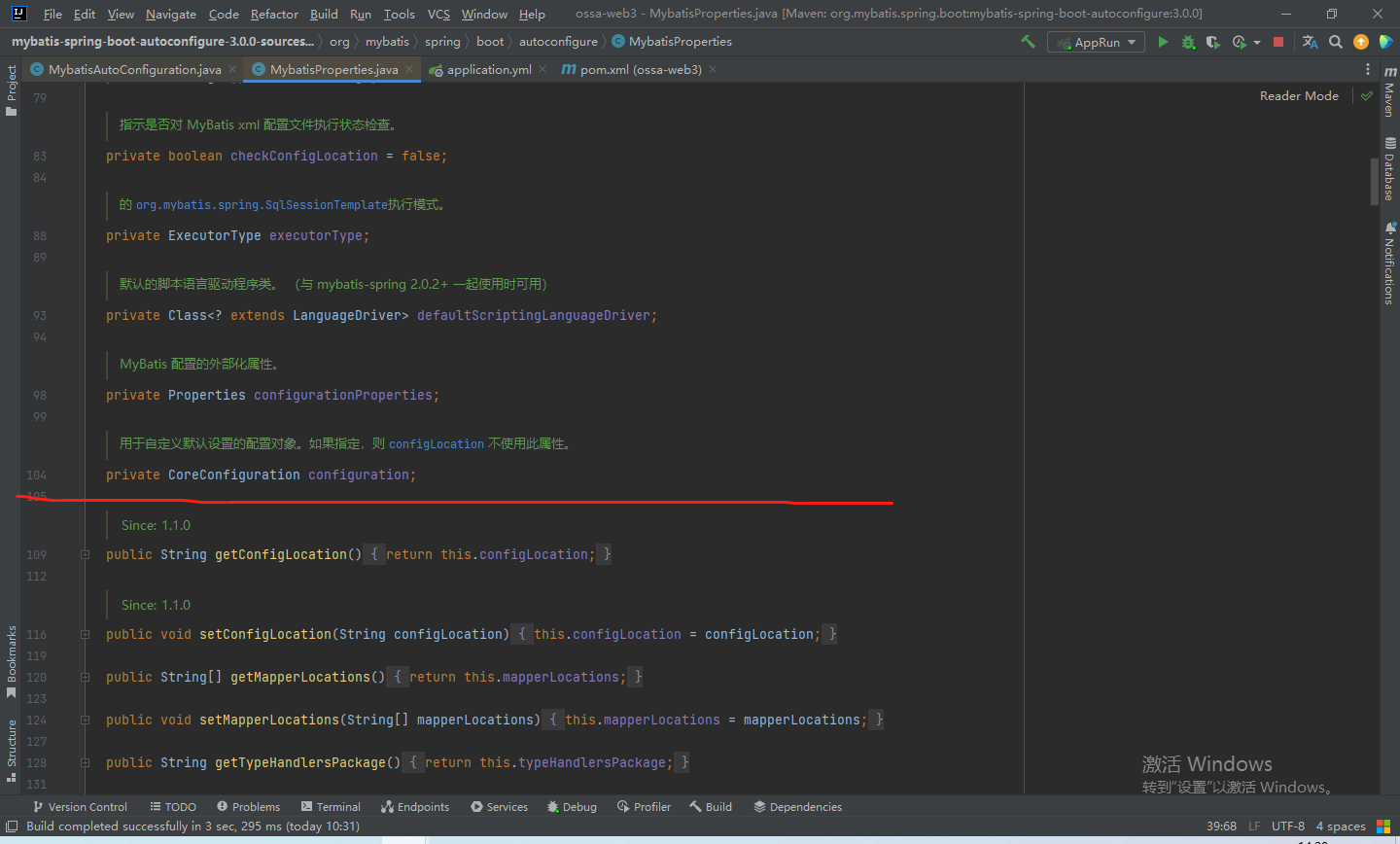Open Version Control tool window

[80, 807]
